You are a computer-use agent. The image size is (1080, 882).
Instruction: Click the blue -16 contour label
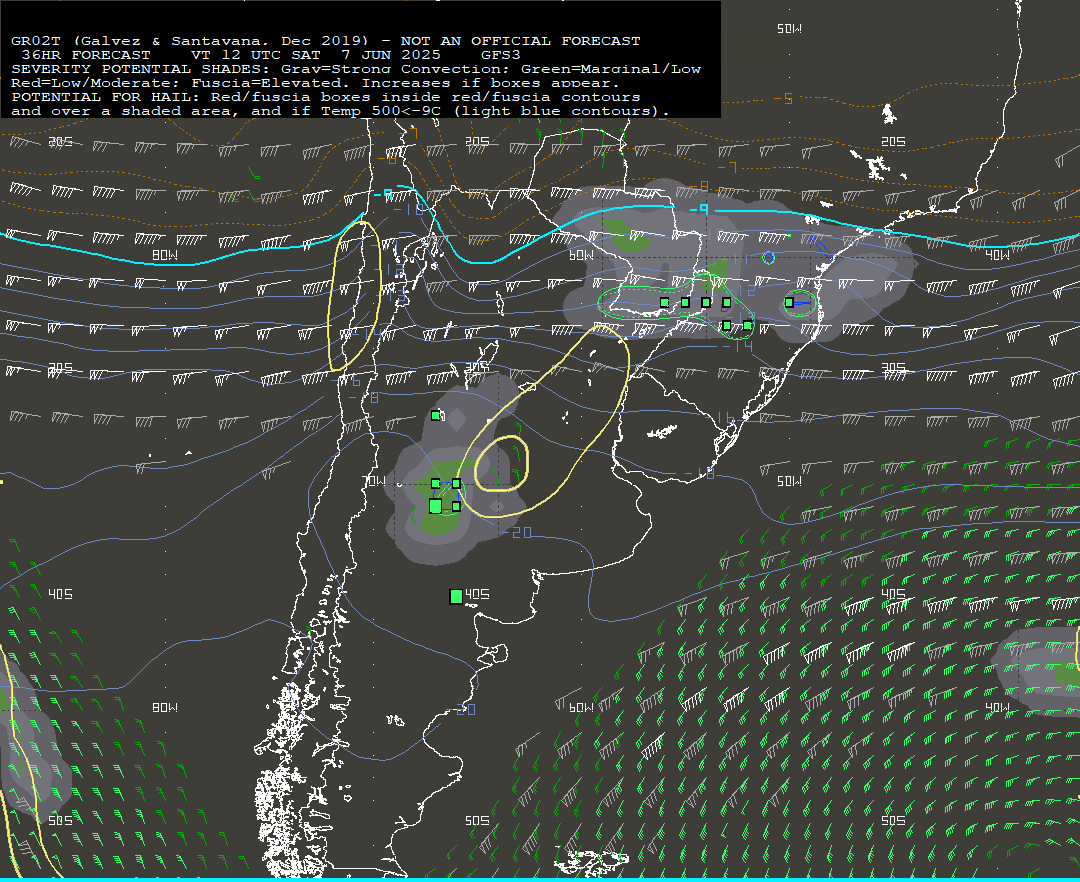click(722, 418)
